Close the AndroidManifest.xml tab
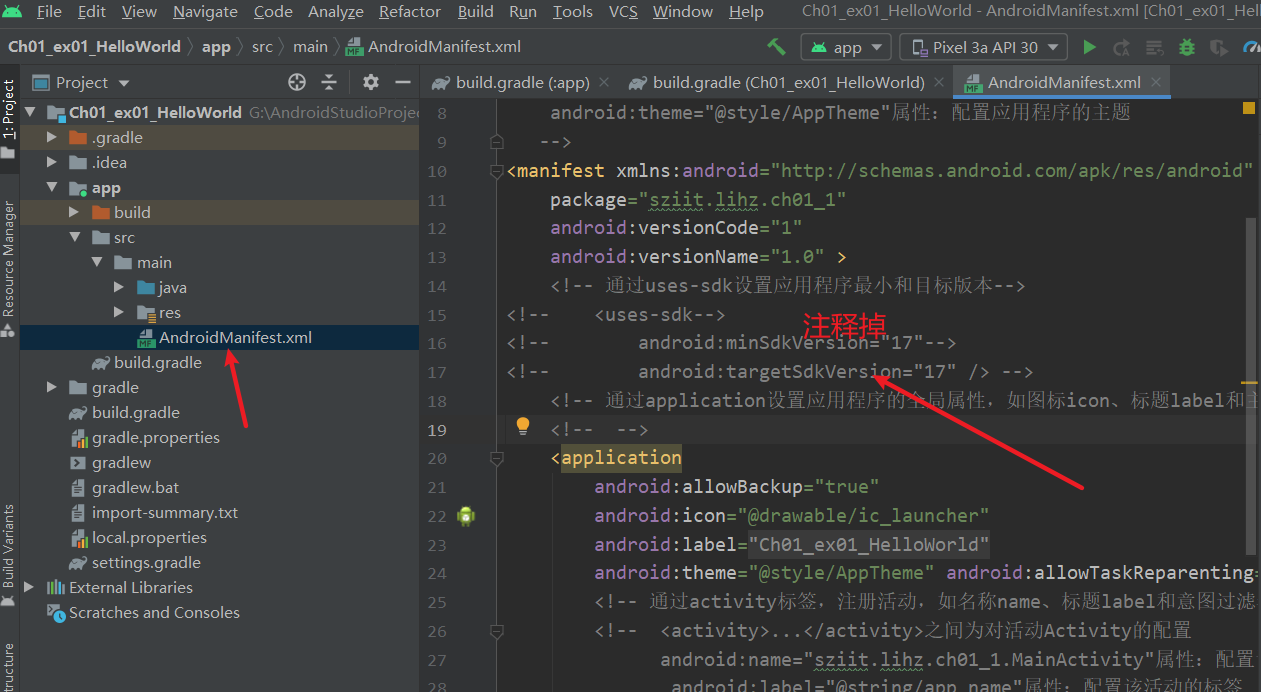The image size is (1261, 692). click(x=1156, y=83)
